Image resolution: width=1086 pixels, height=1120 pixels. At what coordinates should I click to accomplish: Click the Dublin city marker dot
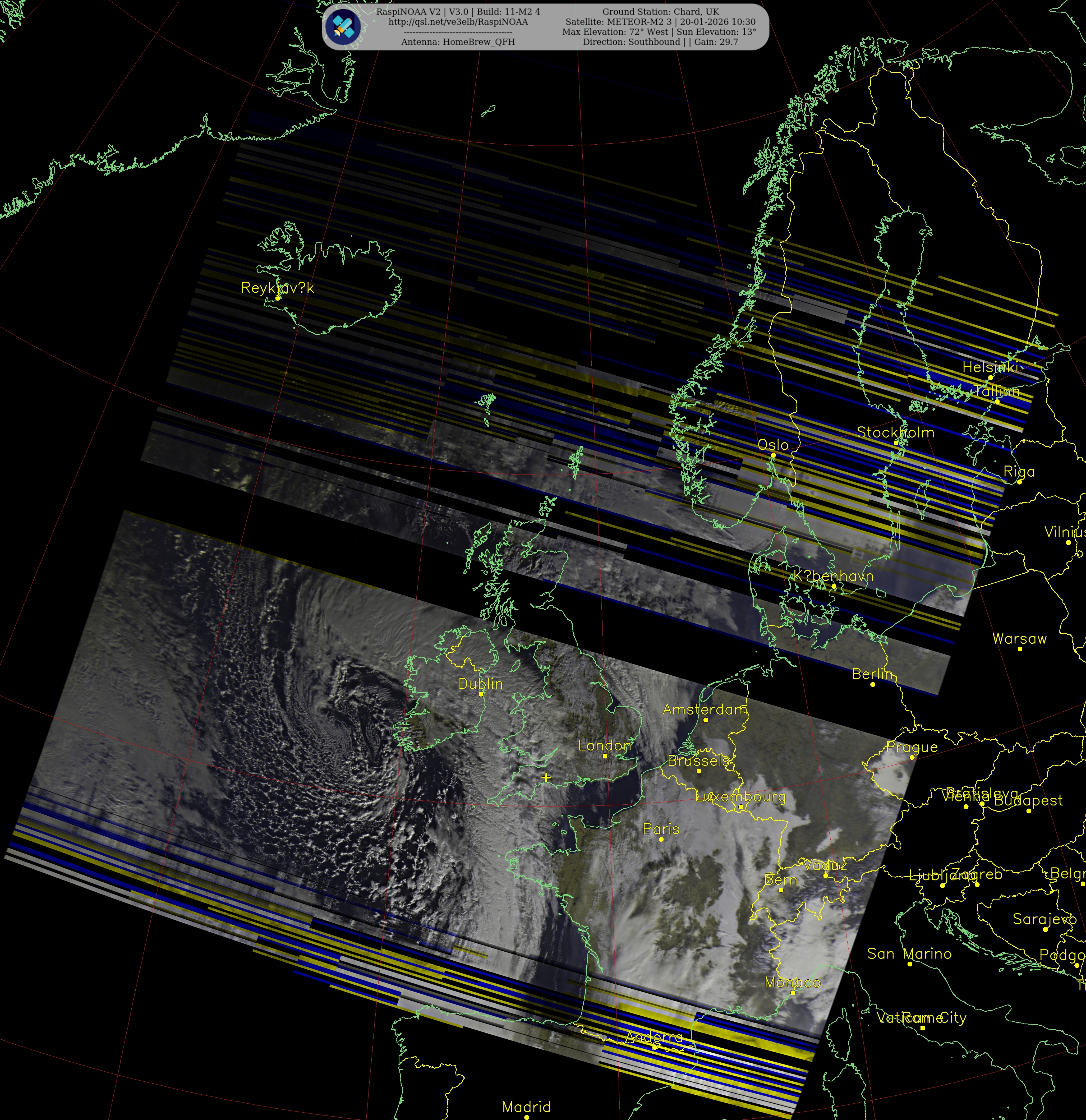(481, 694)
